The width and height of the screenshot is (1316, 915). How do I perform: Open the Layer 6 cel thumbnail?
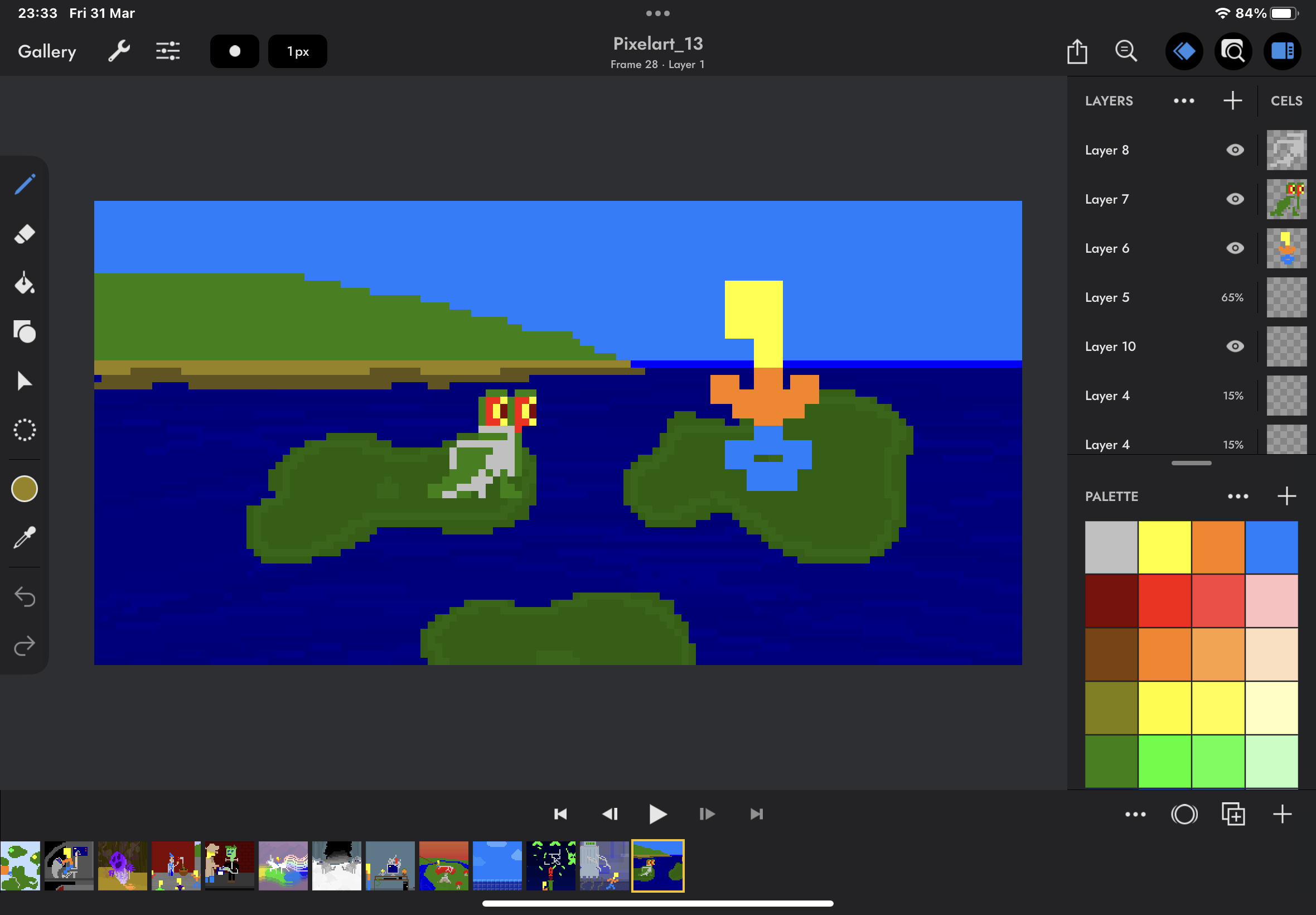point(1286,248)
